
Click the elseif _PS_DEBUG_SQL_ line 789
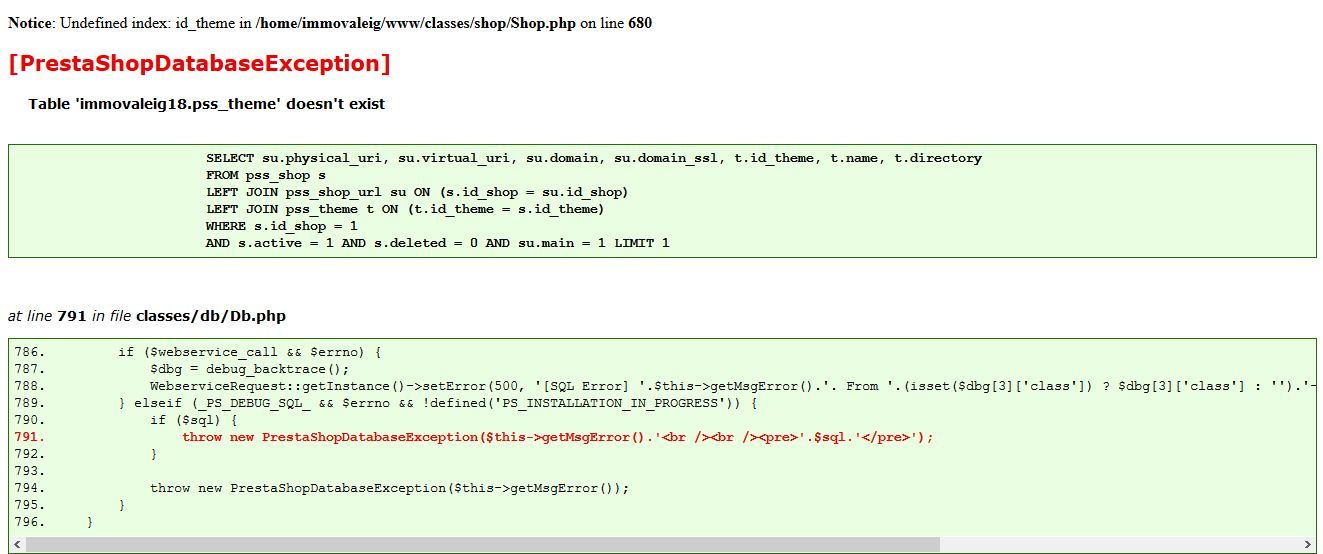coord(437,403)
